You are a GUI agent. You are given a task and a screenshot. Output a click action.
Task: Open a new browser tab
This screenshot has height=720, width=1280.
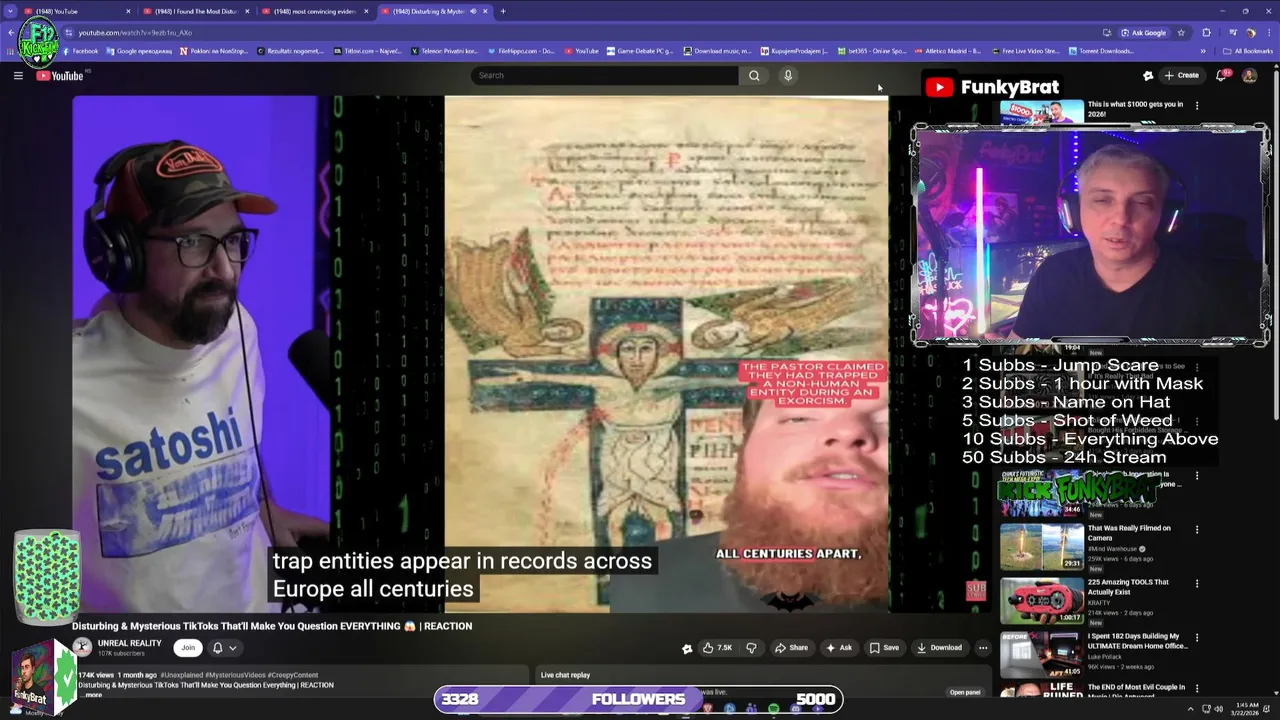pos(503,11)
